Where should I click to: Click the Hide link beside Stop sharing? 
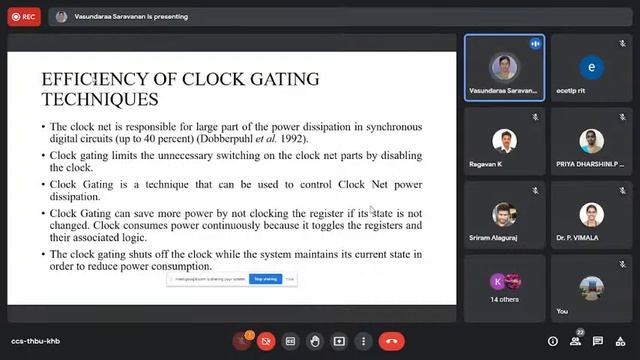pos(290,279)
